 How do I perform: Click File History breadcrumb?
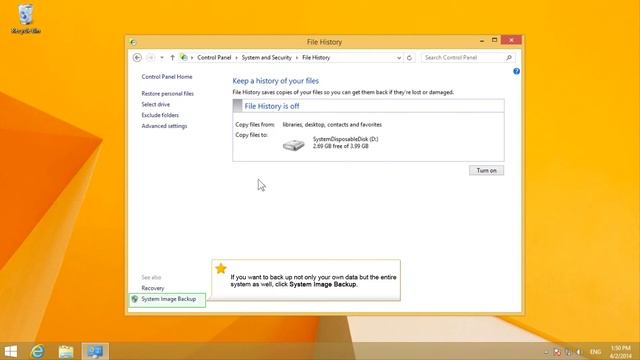[316, 58]
